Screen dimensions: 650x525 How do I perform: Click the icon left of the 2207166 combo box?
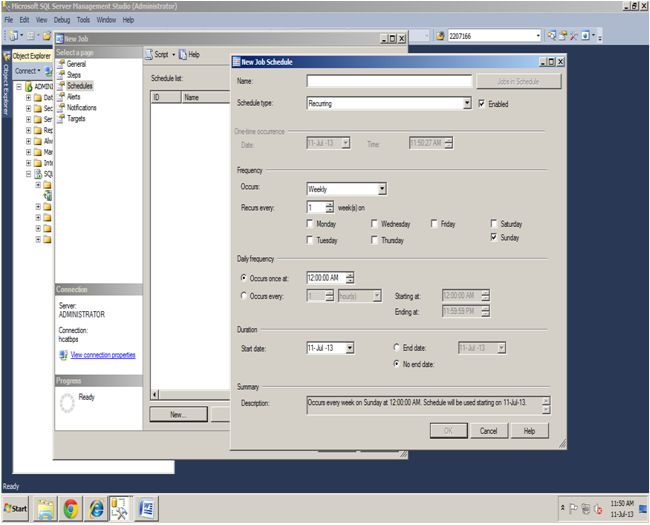[440, 36]
